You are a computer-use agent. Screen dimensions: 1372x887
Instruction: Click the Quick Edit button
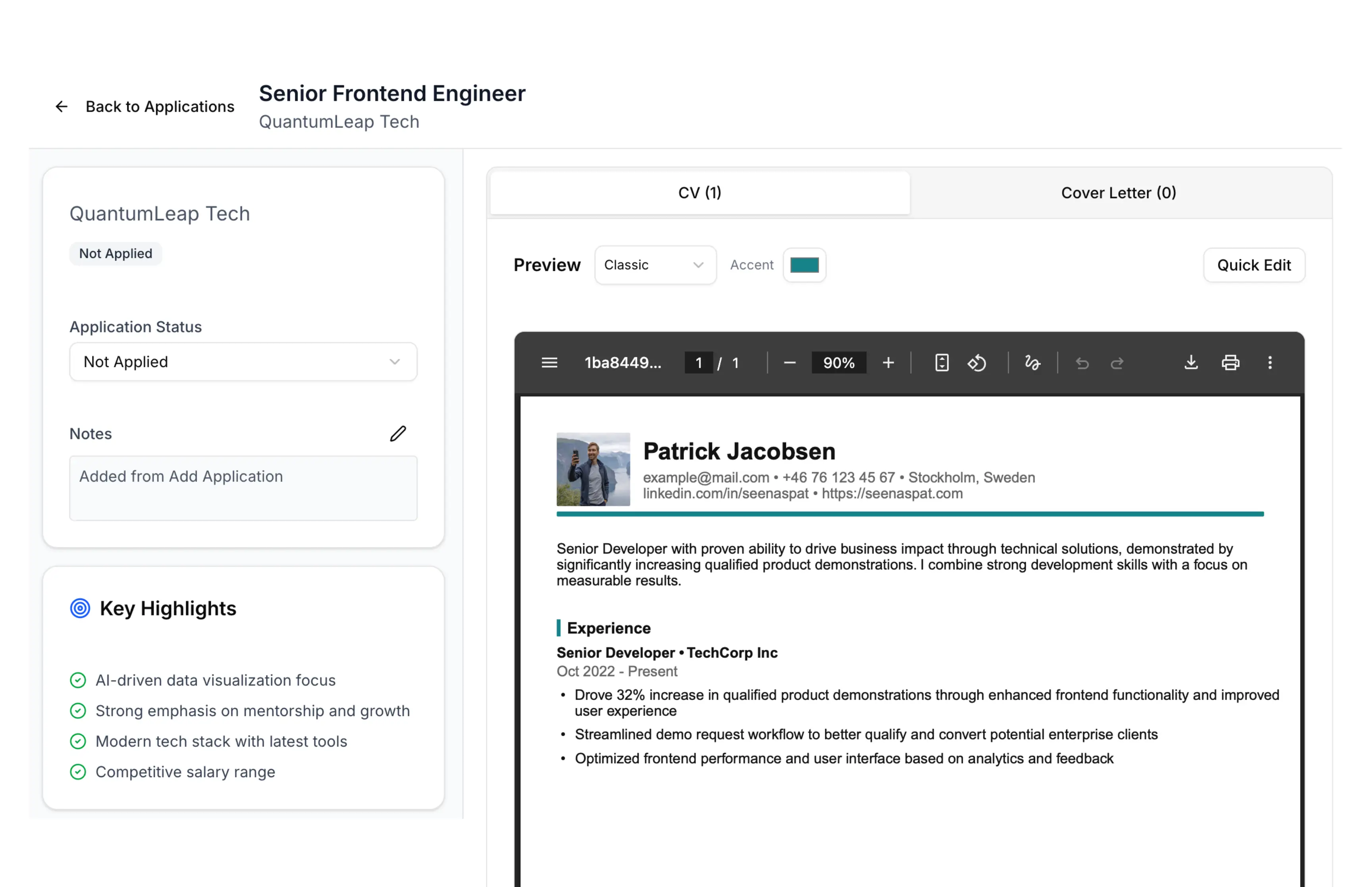(1253, 265)
